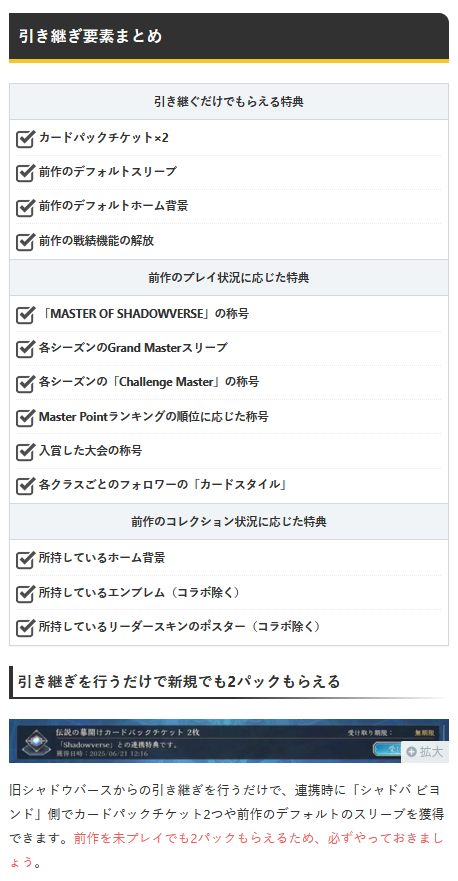Toggle checkbox for カードパックチケット×2
The height and width of the screenshot is (881, 458).
click(25, 139)
